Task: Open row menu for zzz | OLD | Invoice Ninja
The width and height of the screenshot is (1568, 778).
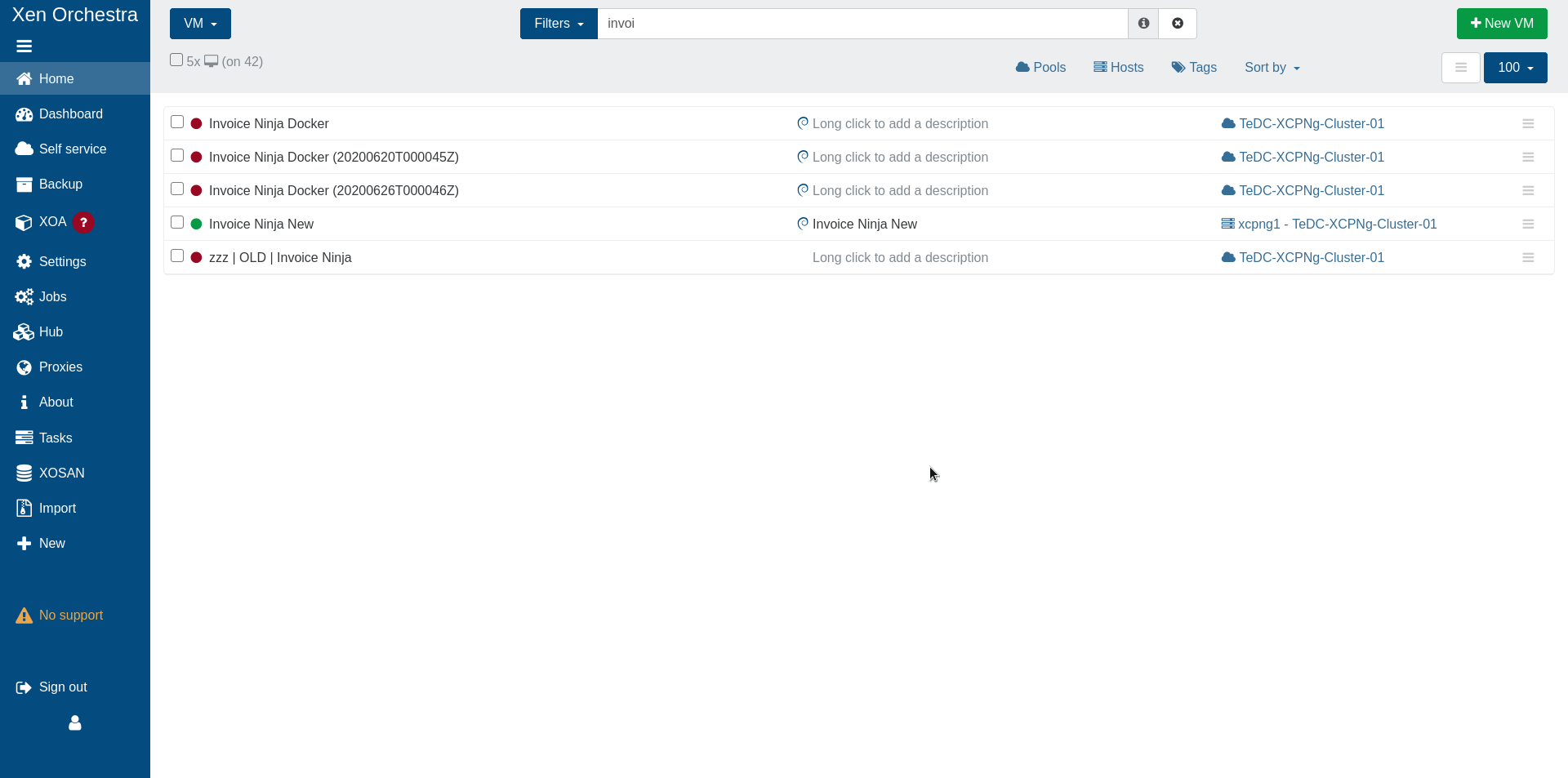Action: point(1528,258)
